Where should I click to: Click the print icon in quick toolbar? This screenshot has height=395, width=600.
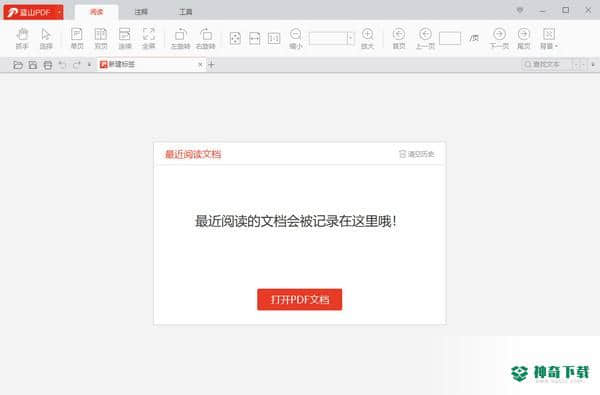click(47, 65)
